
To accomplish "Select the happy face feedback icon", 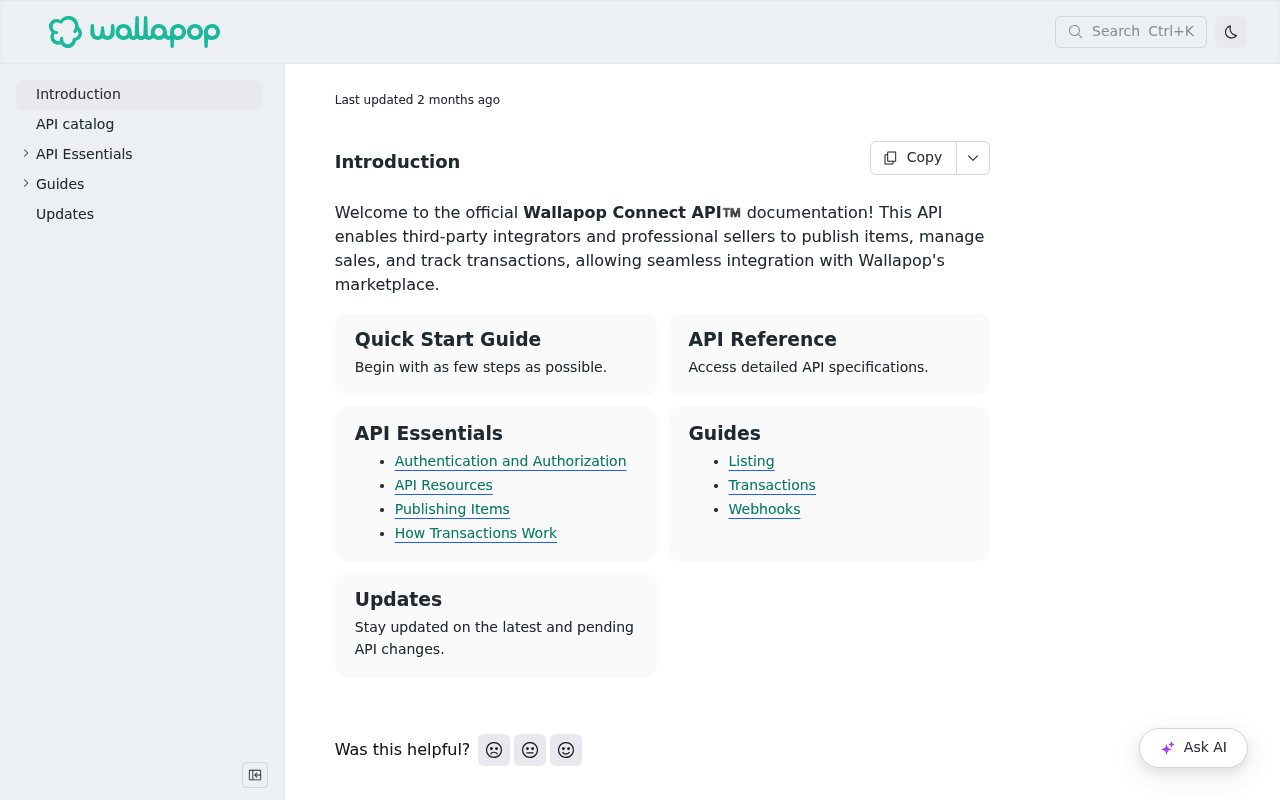I will coord(566,750).
